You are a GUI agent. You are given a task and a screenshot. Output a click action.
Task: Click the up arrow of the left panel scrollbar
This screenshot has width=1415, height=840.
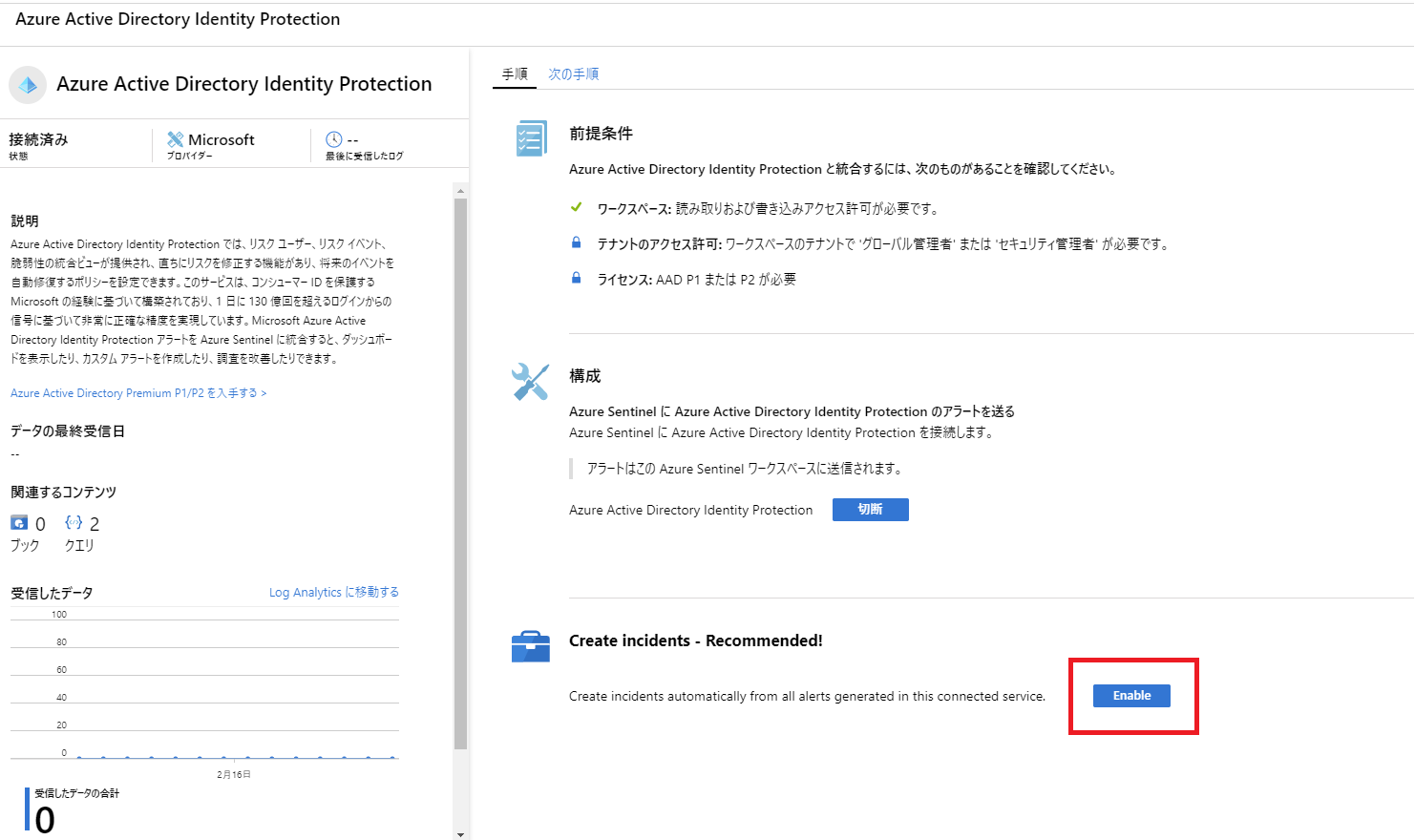point(460,191)
